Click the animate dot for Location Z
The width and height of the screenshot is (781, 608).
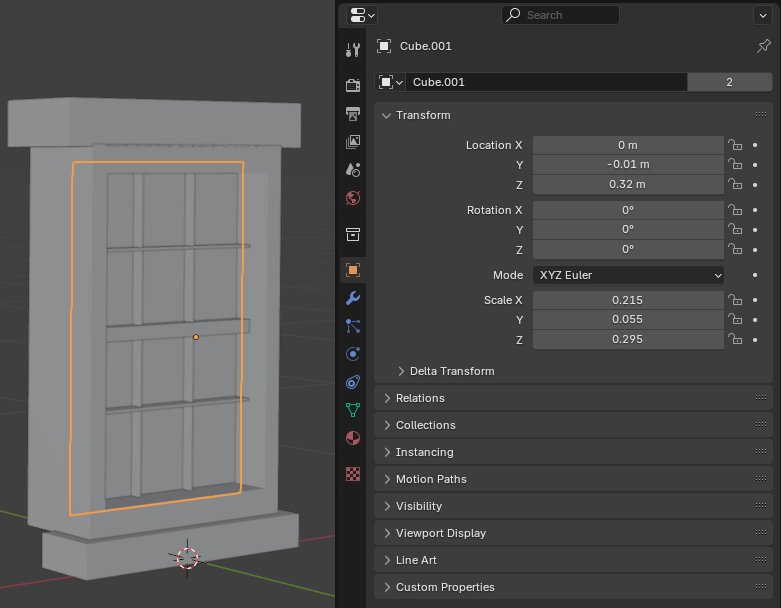tap(755, 185)
